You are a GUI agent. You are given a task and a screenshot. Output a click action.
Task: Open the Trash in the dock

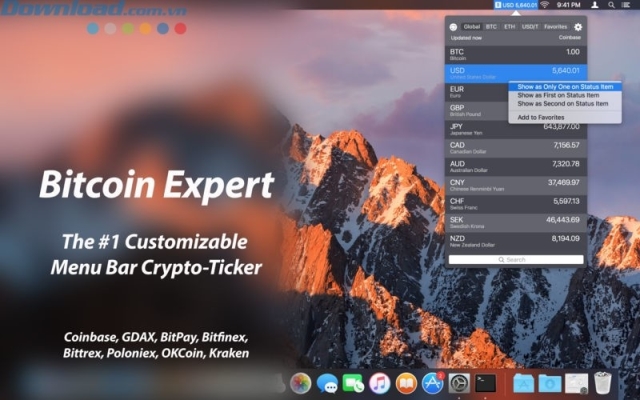[602, 384]
